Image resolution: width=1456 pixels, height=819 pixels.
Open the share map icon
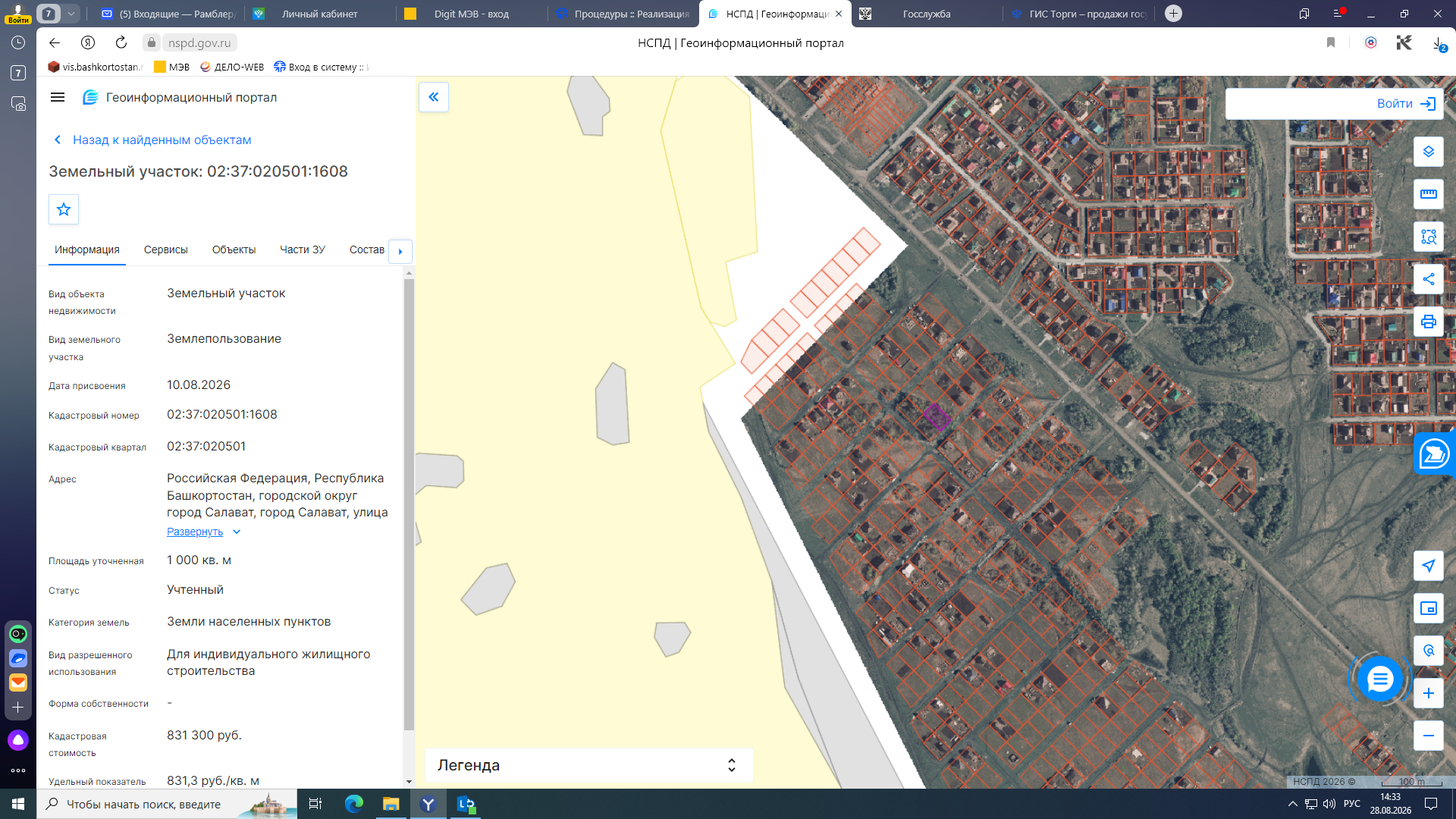pyautogui.click(x=1428, y=279)
